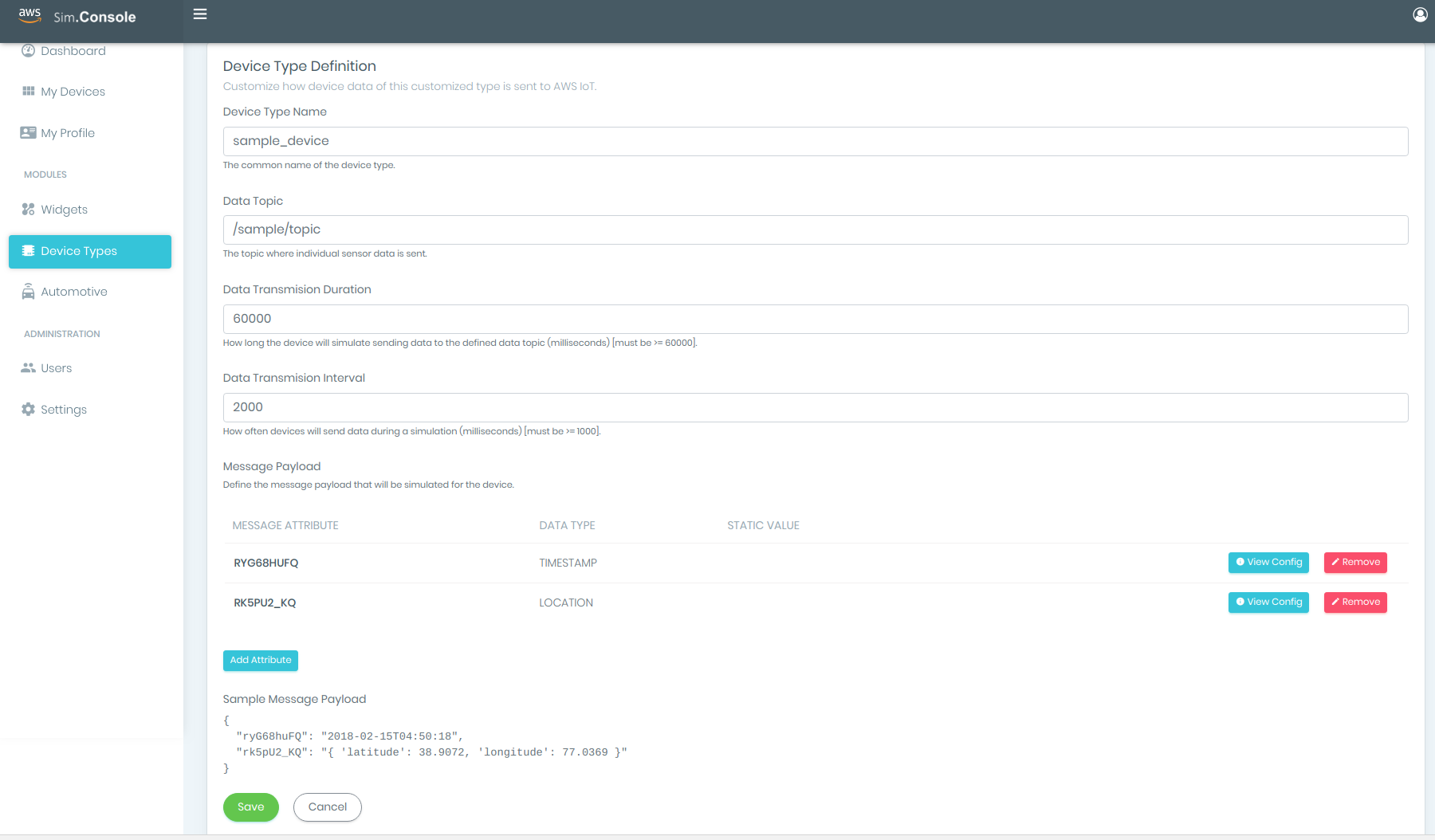This screenshot has height=840, width=1435.
Task: Save the device type definition
Action: (250, 807)
